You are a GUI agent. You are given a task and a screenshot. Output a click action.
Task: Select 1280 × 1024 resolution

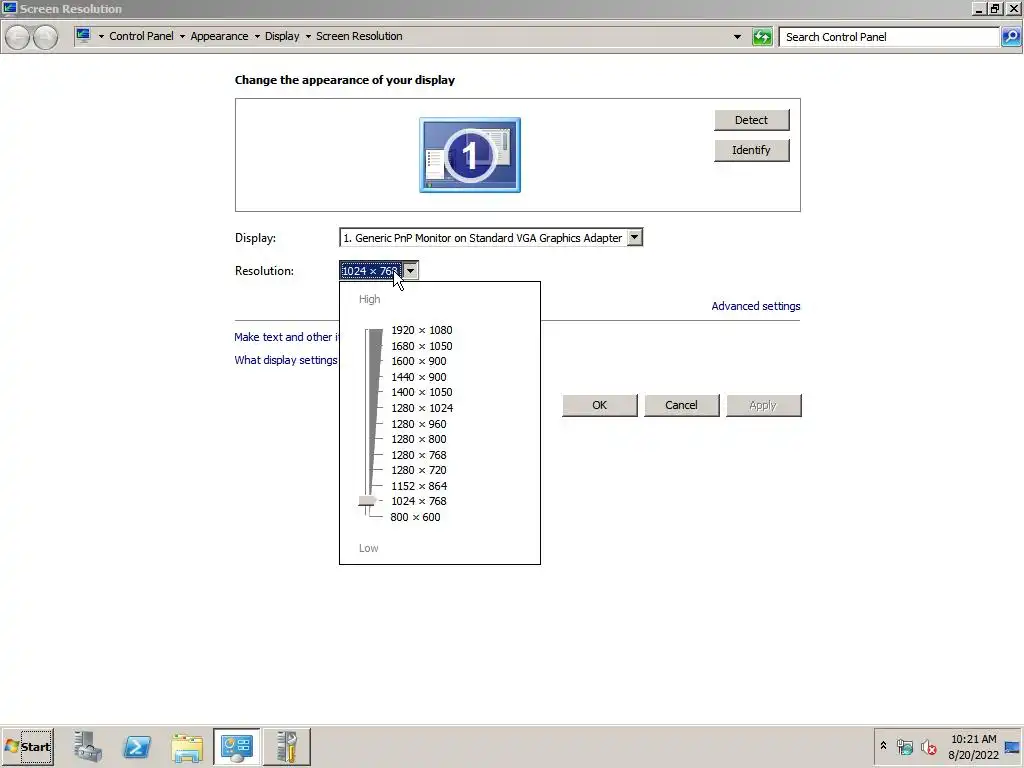(422, 408)
